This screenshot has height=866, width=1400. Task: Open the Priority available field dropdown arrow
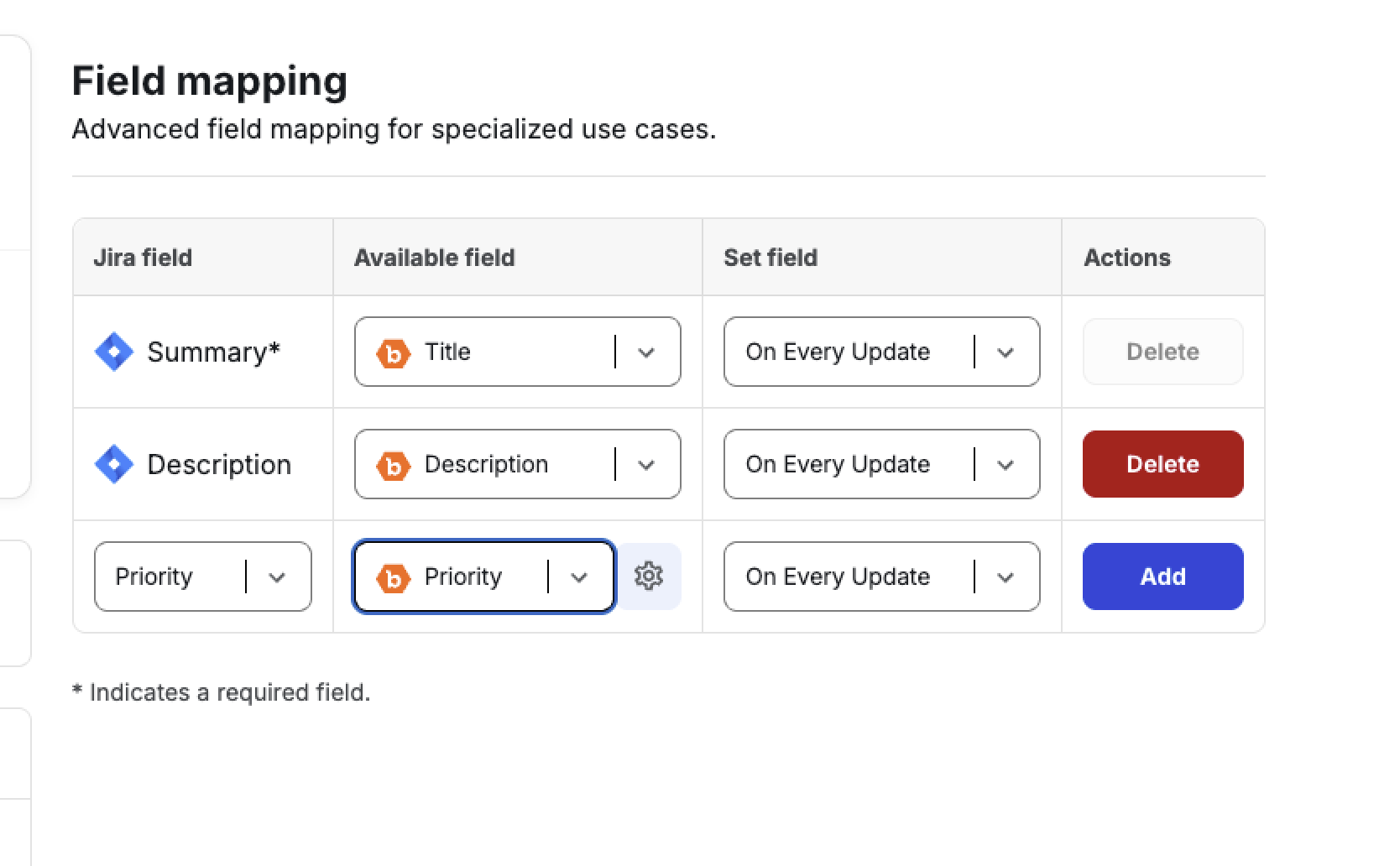pyautogui.click(x=579, y=577)
